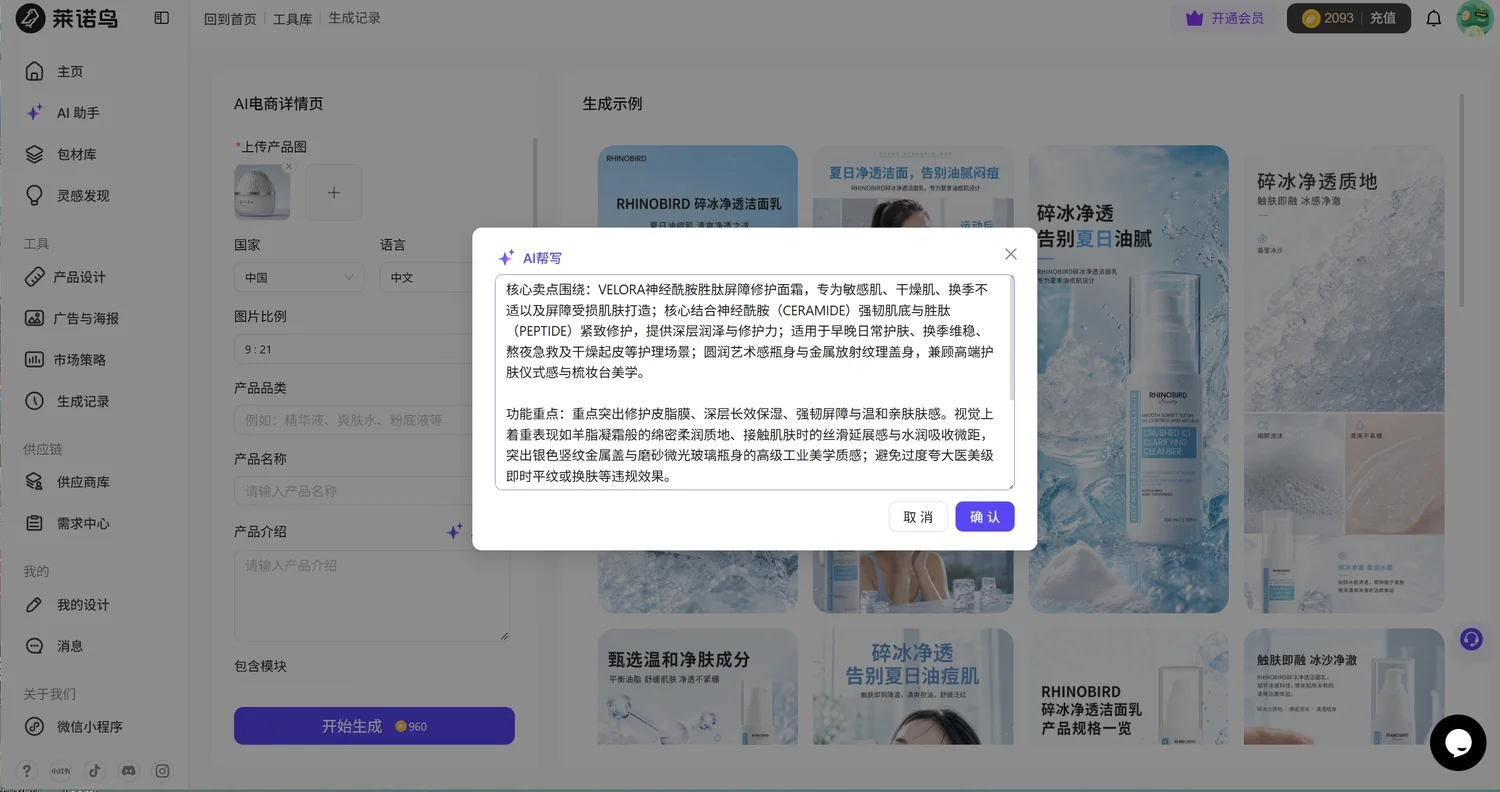
Task: Click the 取消 button in the dialog
Action: tap(918, 517)
